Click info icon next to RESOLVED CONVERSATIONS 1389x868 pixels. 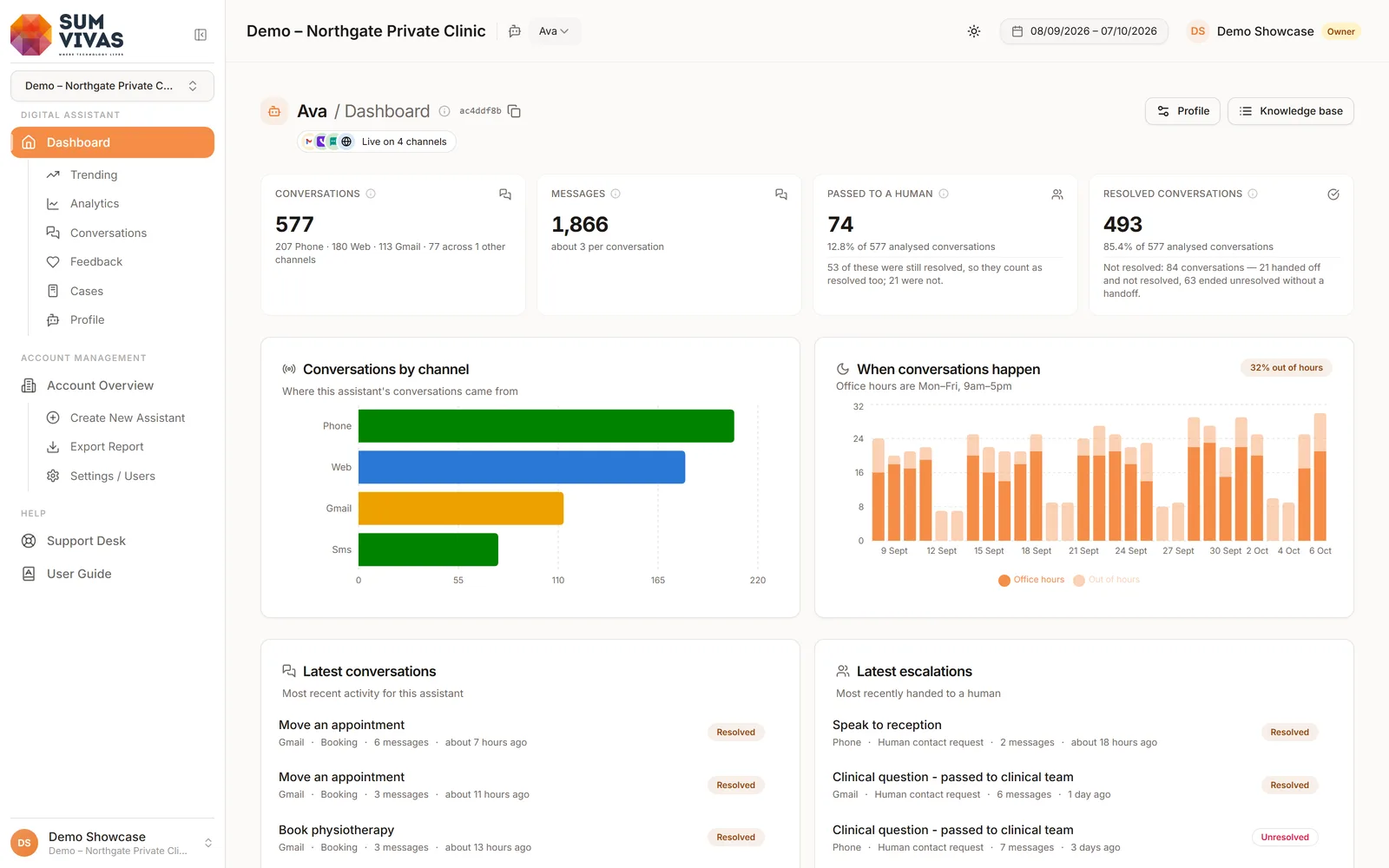tap(1253, 194)
